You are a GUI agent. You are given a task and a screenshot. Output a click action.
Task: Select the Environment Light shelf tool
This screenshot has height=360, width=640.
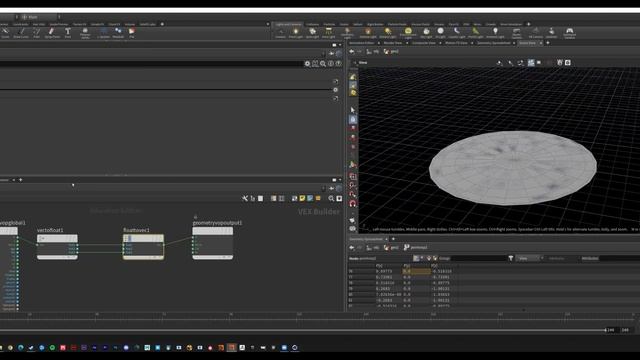(408, 33)
